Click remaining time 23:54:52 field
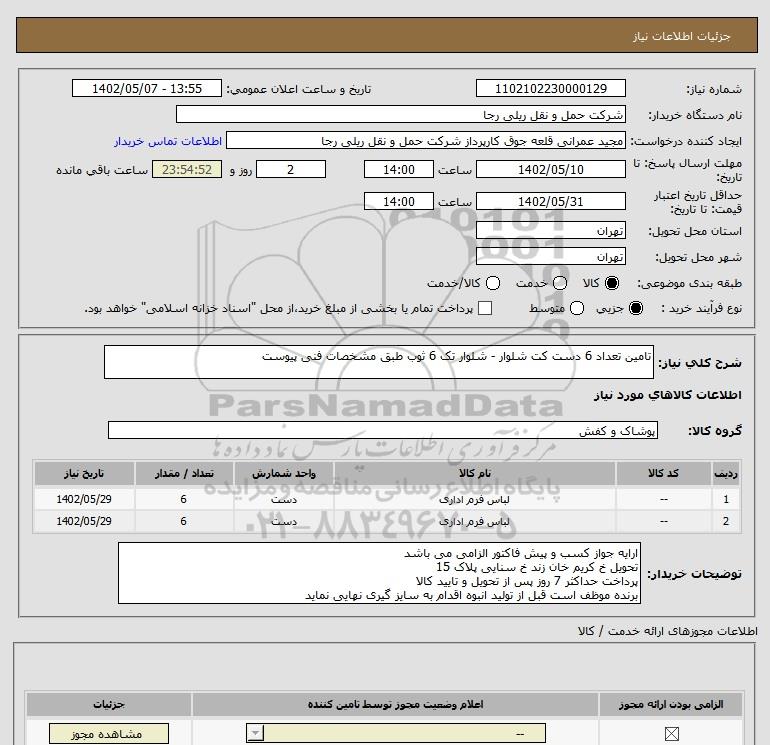The width and height of the screenshot is (770, 745). [187, 169]
